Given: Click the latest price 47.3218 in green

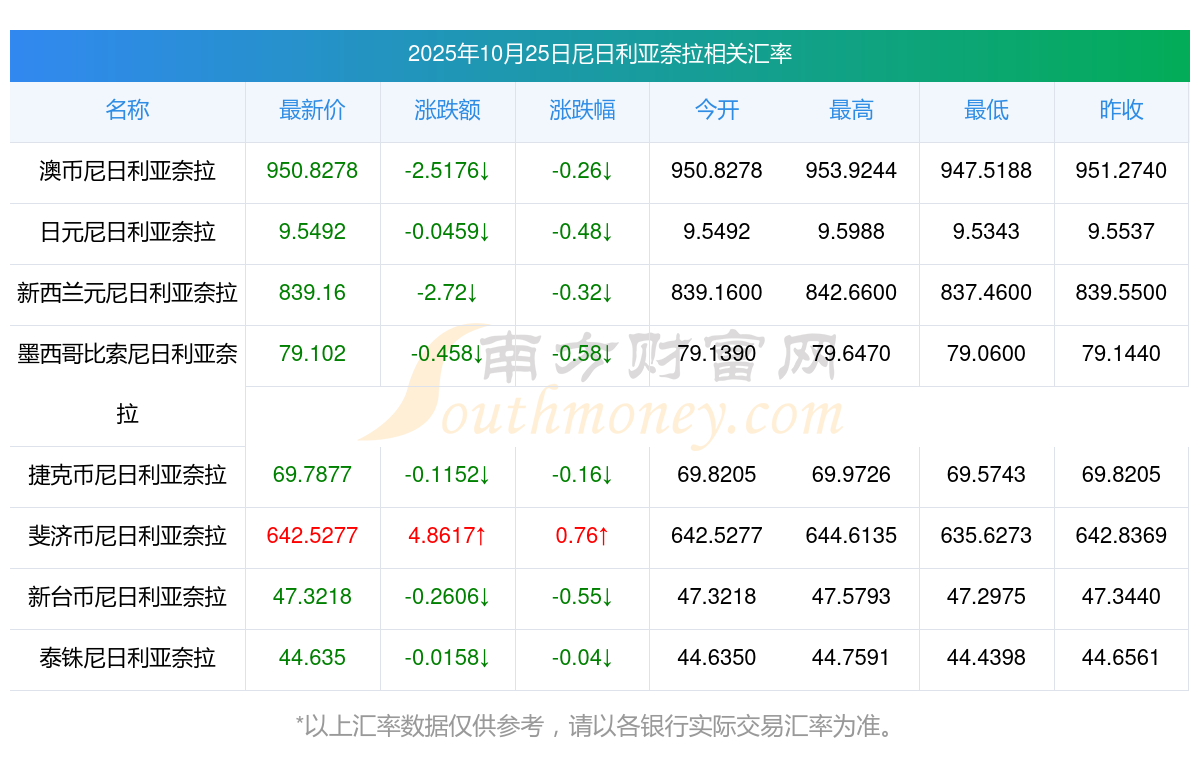Looking at the screenshot, I should (x=312, y=597).
